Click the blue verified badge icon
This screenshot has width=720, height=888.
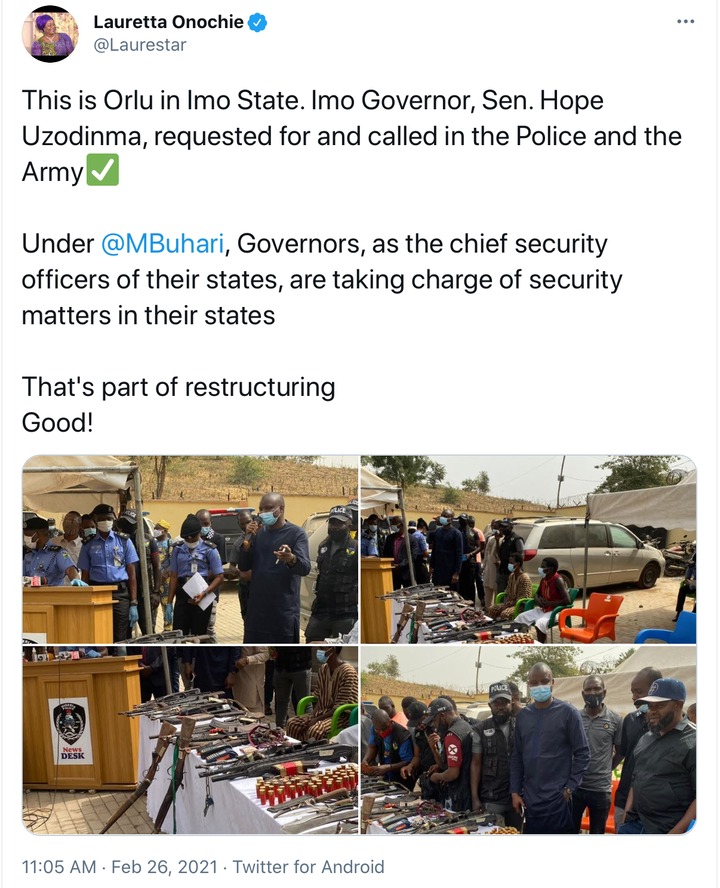click(258, 23)
